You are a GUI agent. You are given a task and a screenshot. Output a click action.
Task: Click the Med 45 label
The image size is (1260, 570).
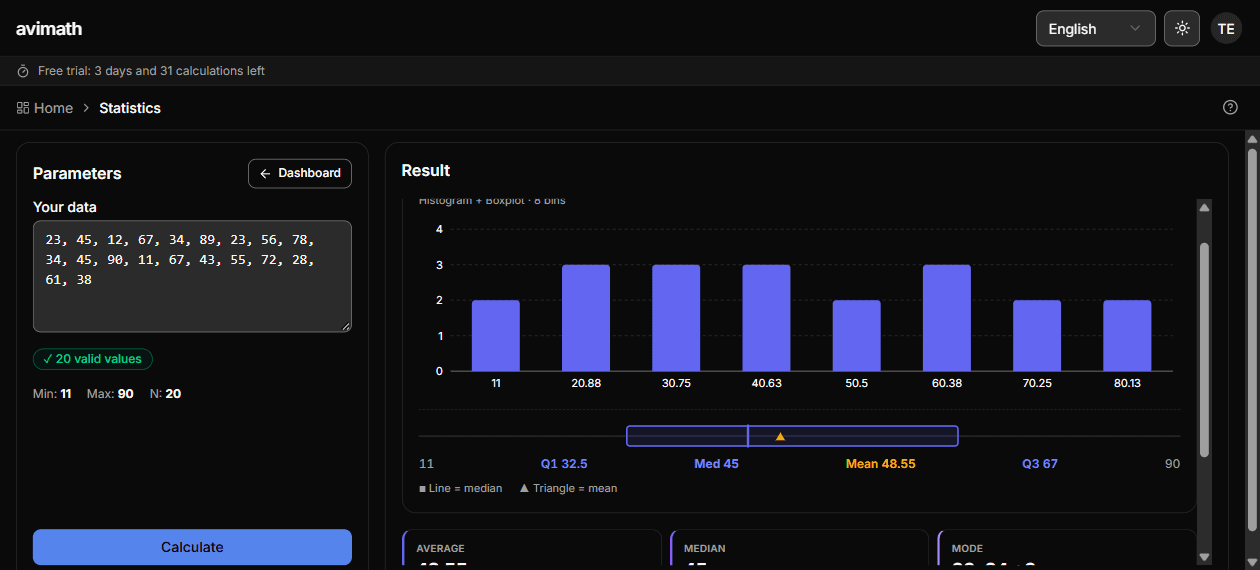(x=716, y=464)
